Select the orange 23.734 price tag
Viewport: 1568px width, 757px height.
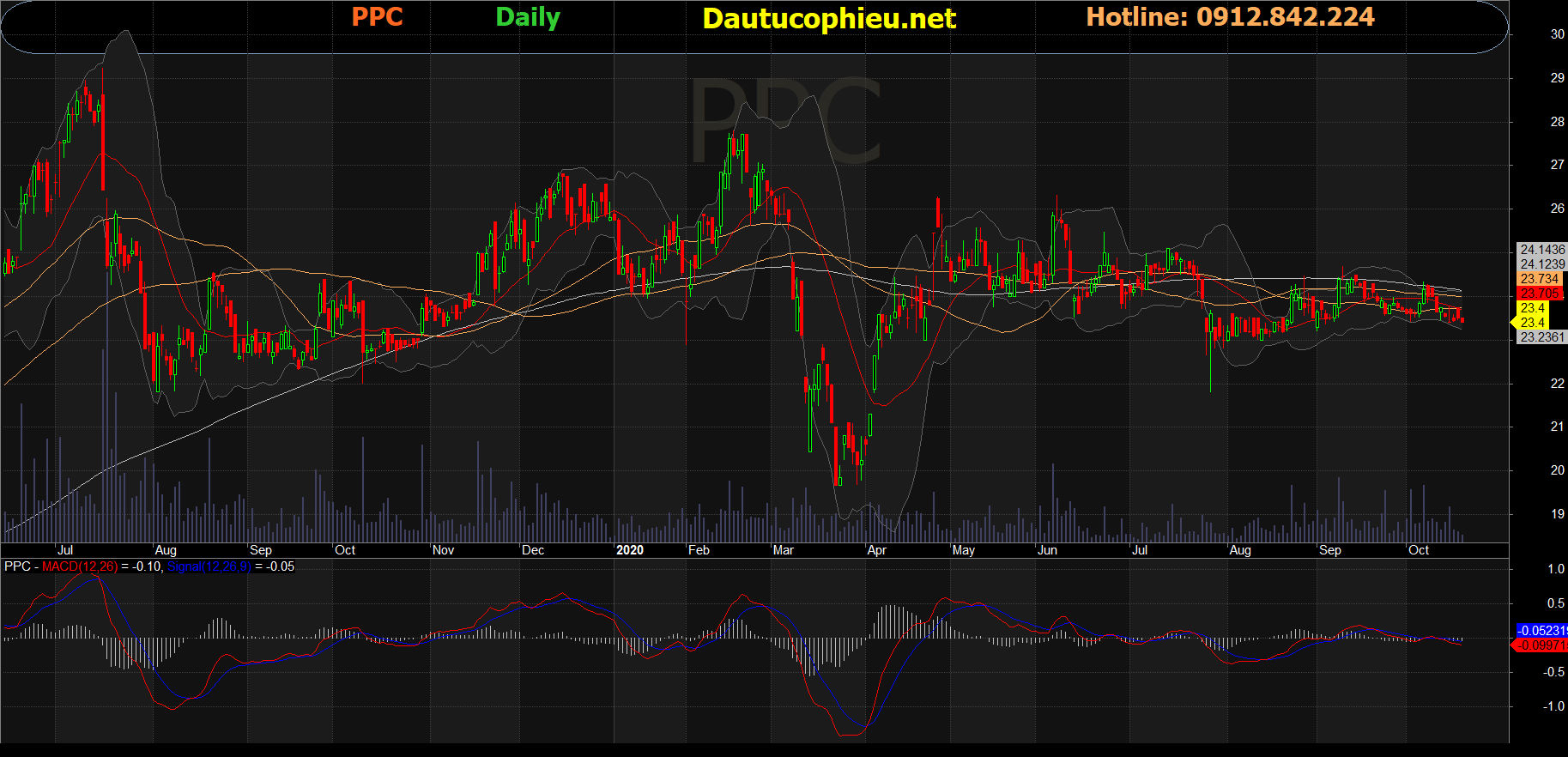[x=1540, y=279]
